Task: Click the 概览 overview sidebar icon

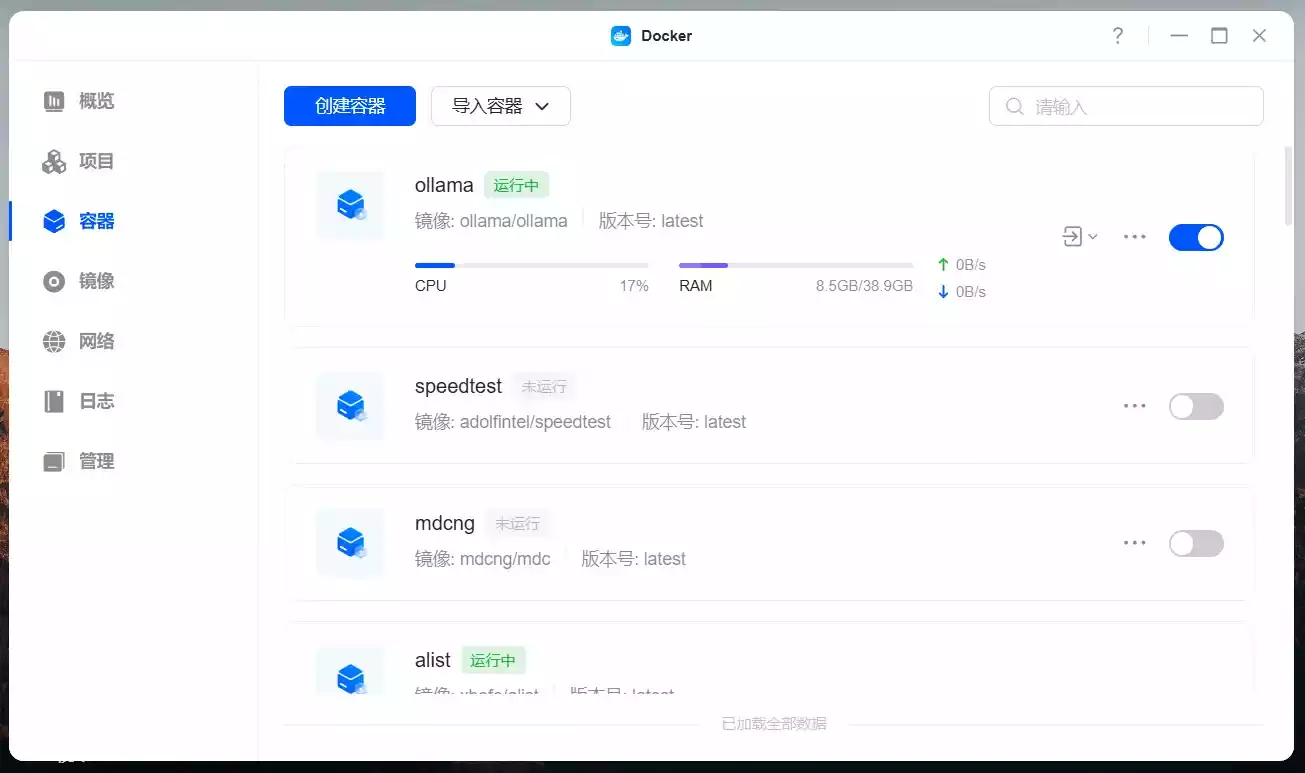Action: (x=54, y=101)
